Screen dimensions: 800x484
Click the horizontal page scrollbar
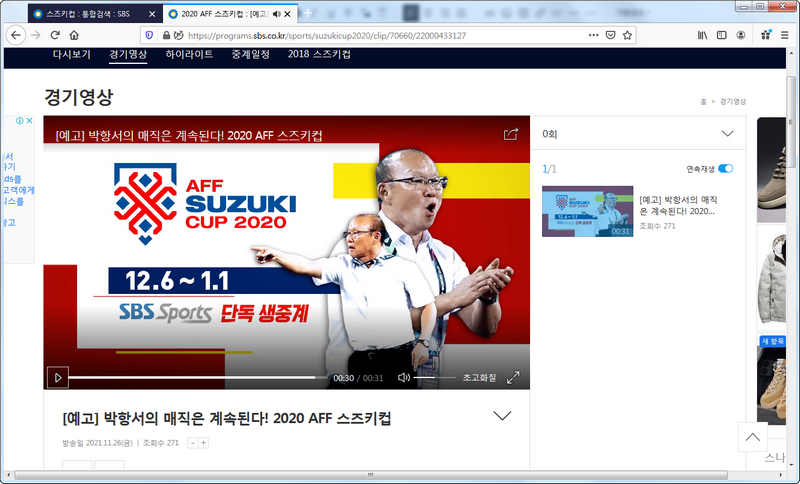tap(371, 475)
